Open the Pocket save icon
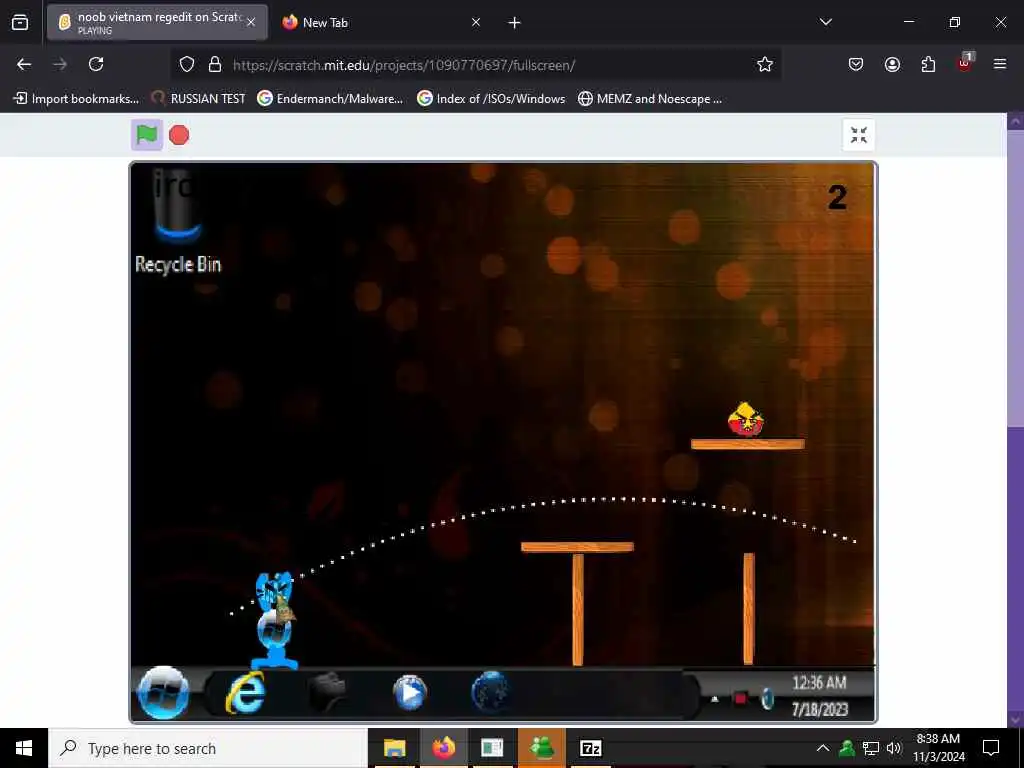 pos(856,64)
